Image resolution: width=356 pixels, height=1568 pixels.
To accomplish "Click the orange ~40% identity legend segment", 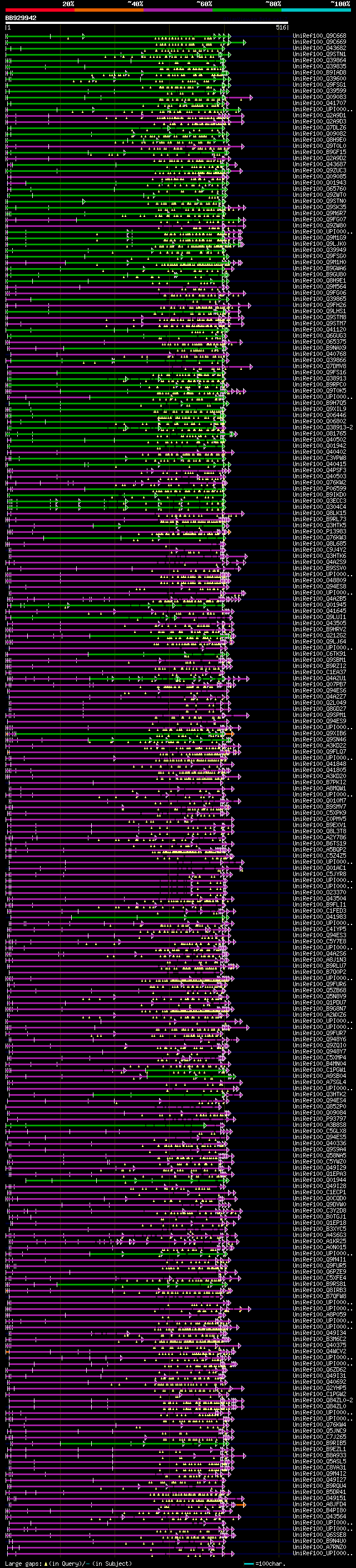I will click(x=109, y=10).
